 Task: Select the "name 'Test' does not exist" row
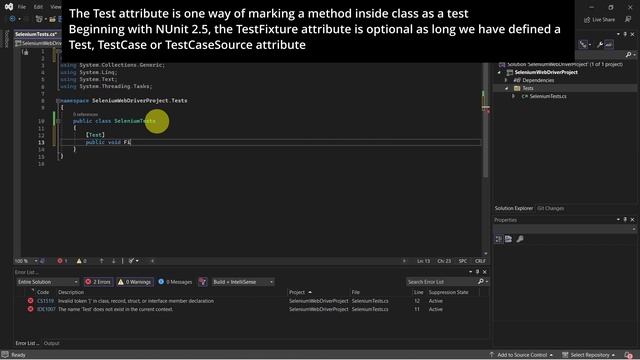click(251, 309)
